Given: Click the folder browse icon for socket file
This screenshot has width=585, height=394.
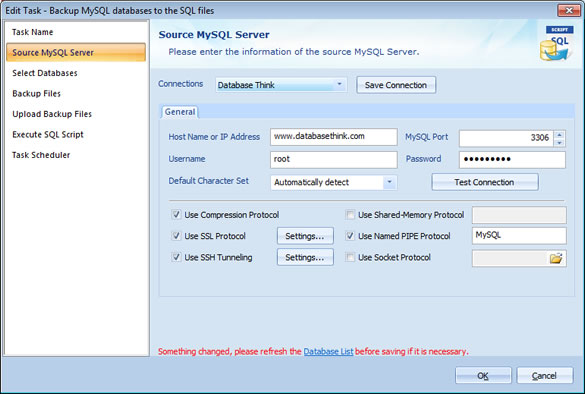Looking at the screenshot, I should (x=556, y=258).
